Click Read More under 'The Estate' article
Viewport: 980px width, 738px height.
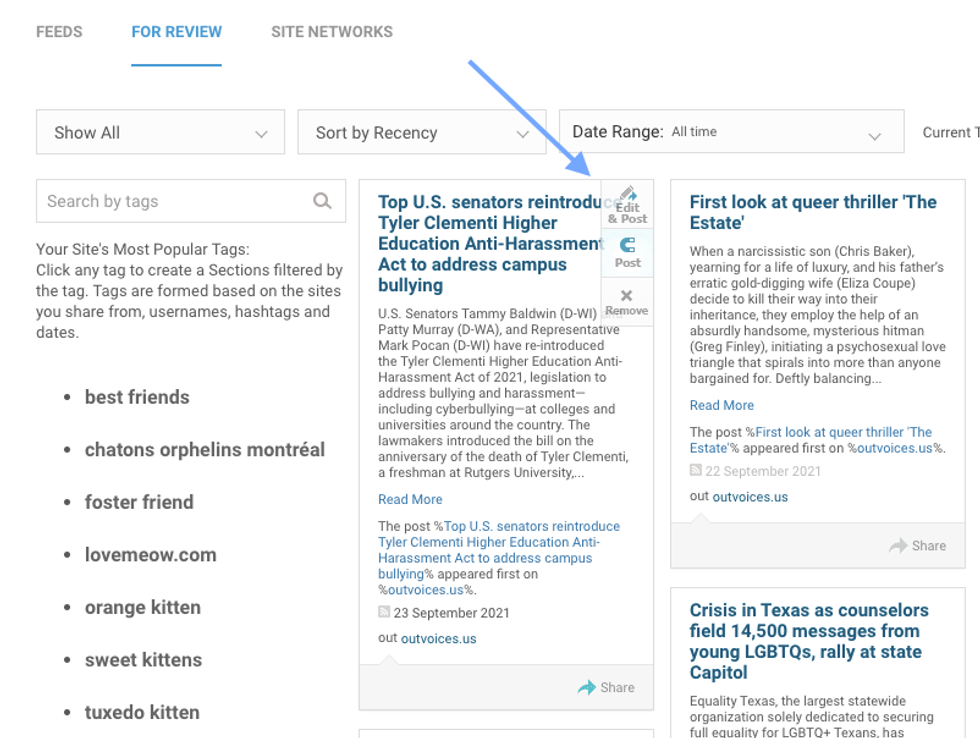coord(722,405)
